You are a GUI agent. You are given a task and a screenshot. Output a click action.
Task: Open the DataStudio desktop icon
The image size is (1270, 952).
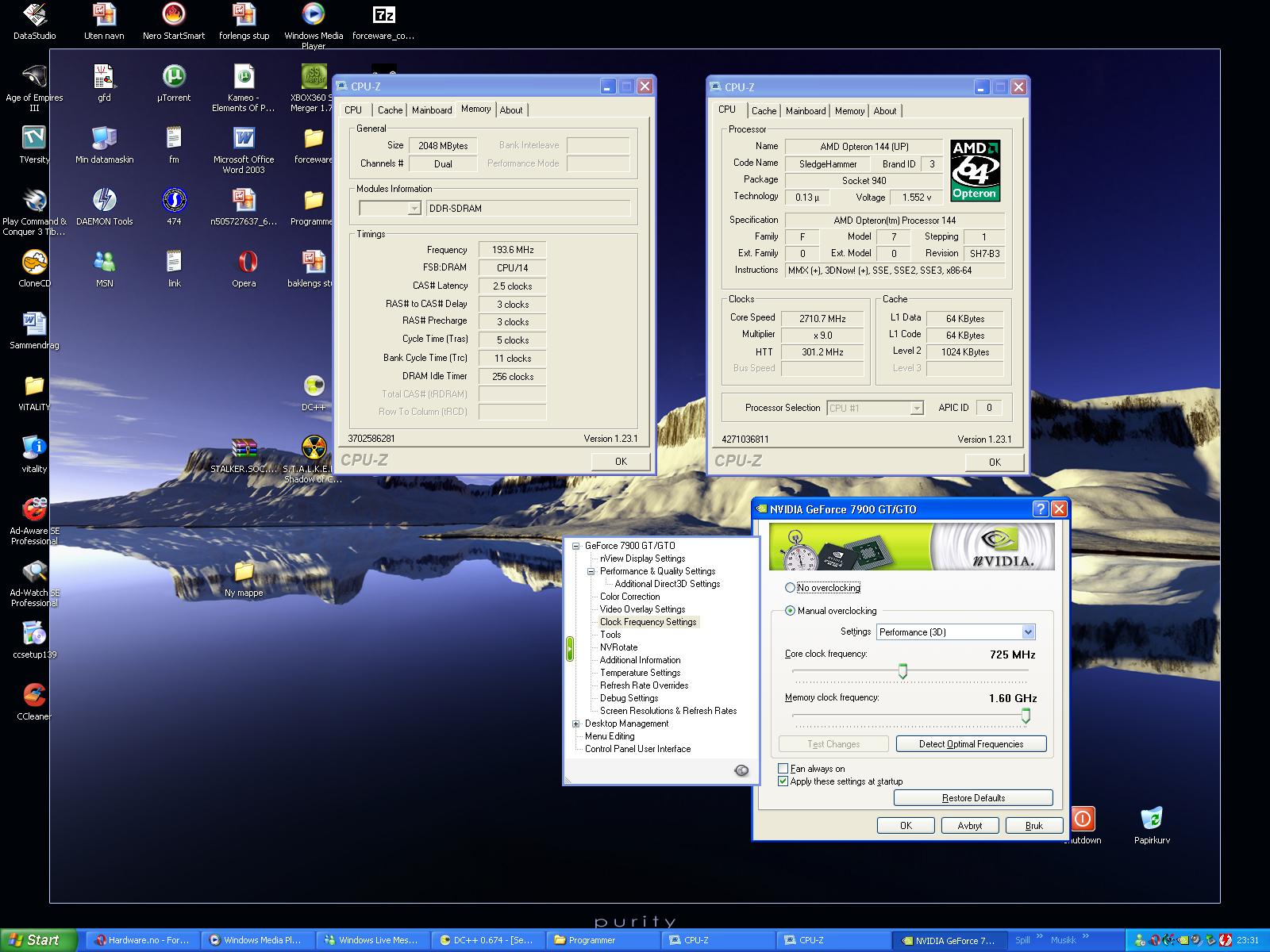[x=34, y=21]
